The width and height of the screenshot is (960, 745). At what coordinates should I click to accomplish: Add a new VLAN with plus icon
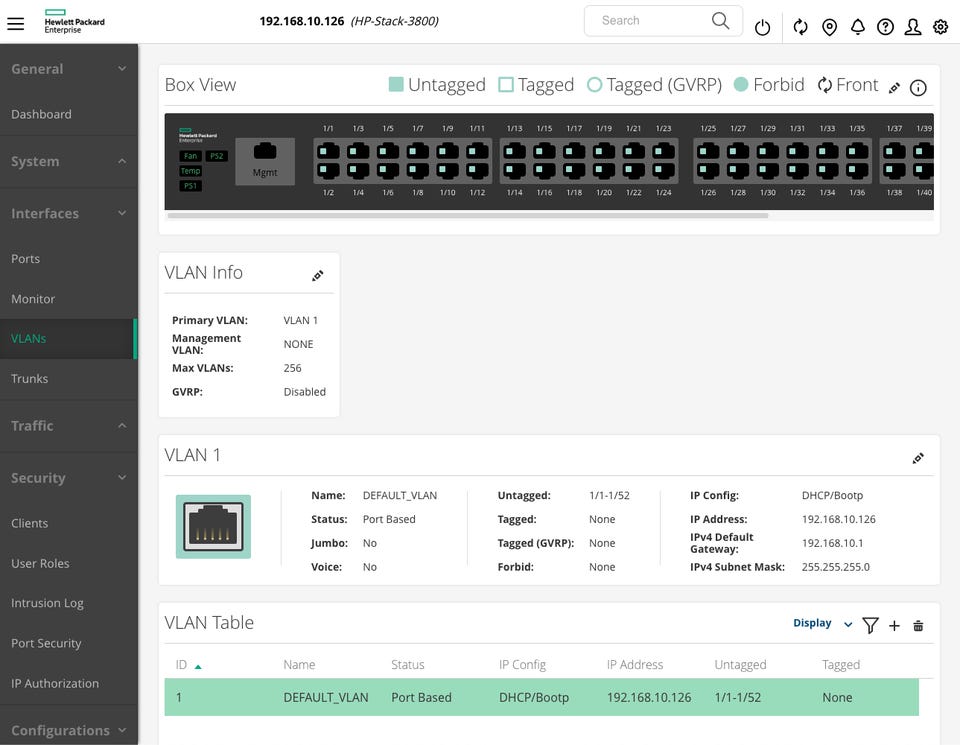click(x=894, y=626)
